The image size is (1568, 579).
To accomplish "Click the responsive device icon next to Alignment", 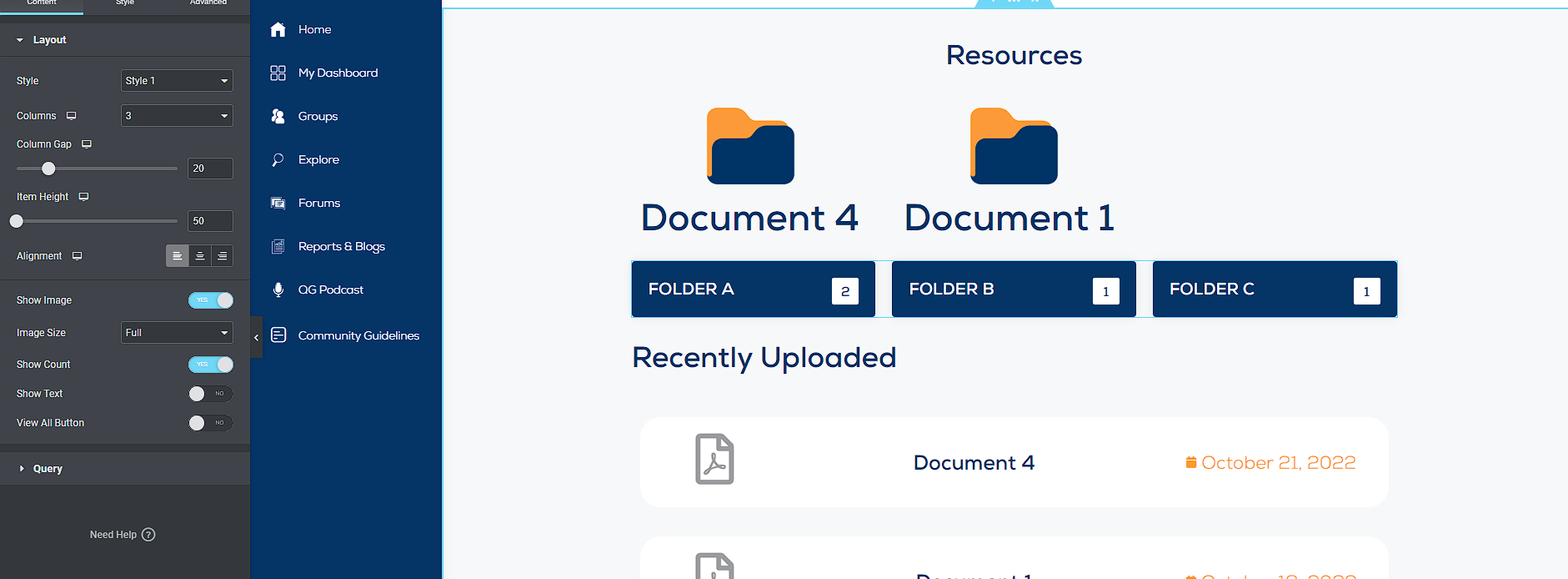I will coord(78,256).
